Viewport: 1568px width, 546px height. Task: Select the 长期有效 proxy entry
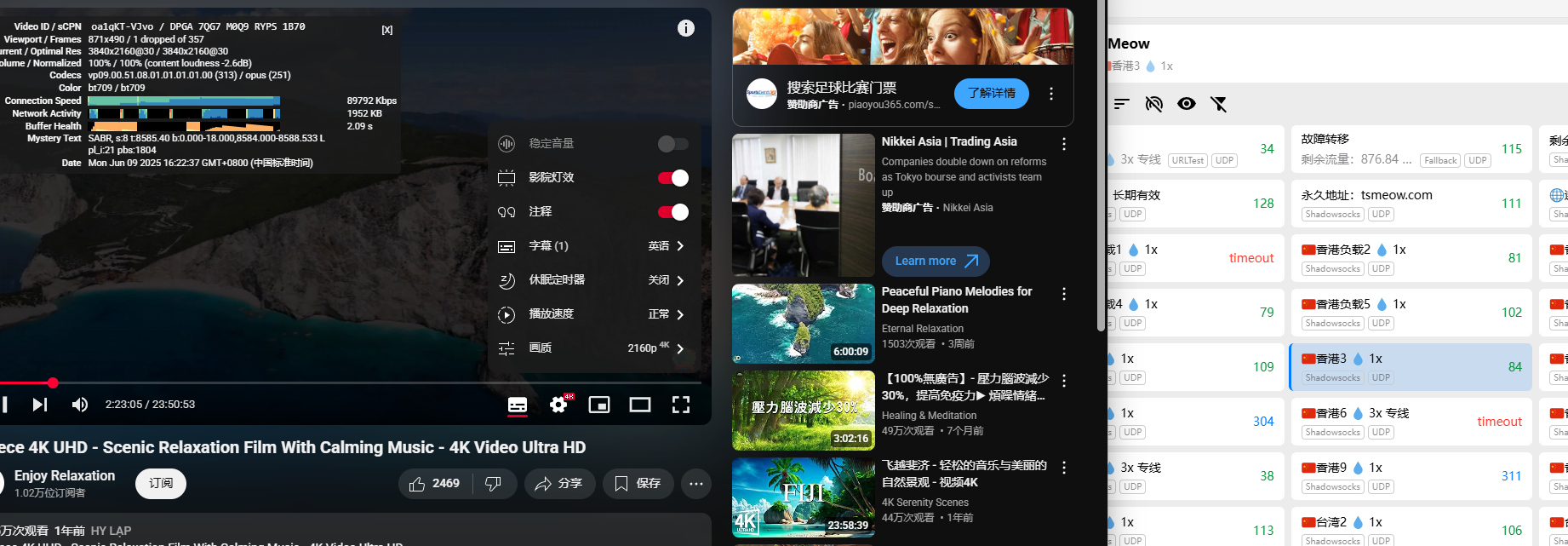(1195, 204)
